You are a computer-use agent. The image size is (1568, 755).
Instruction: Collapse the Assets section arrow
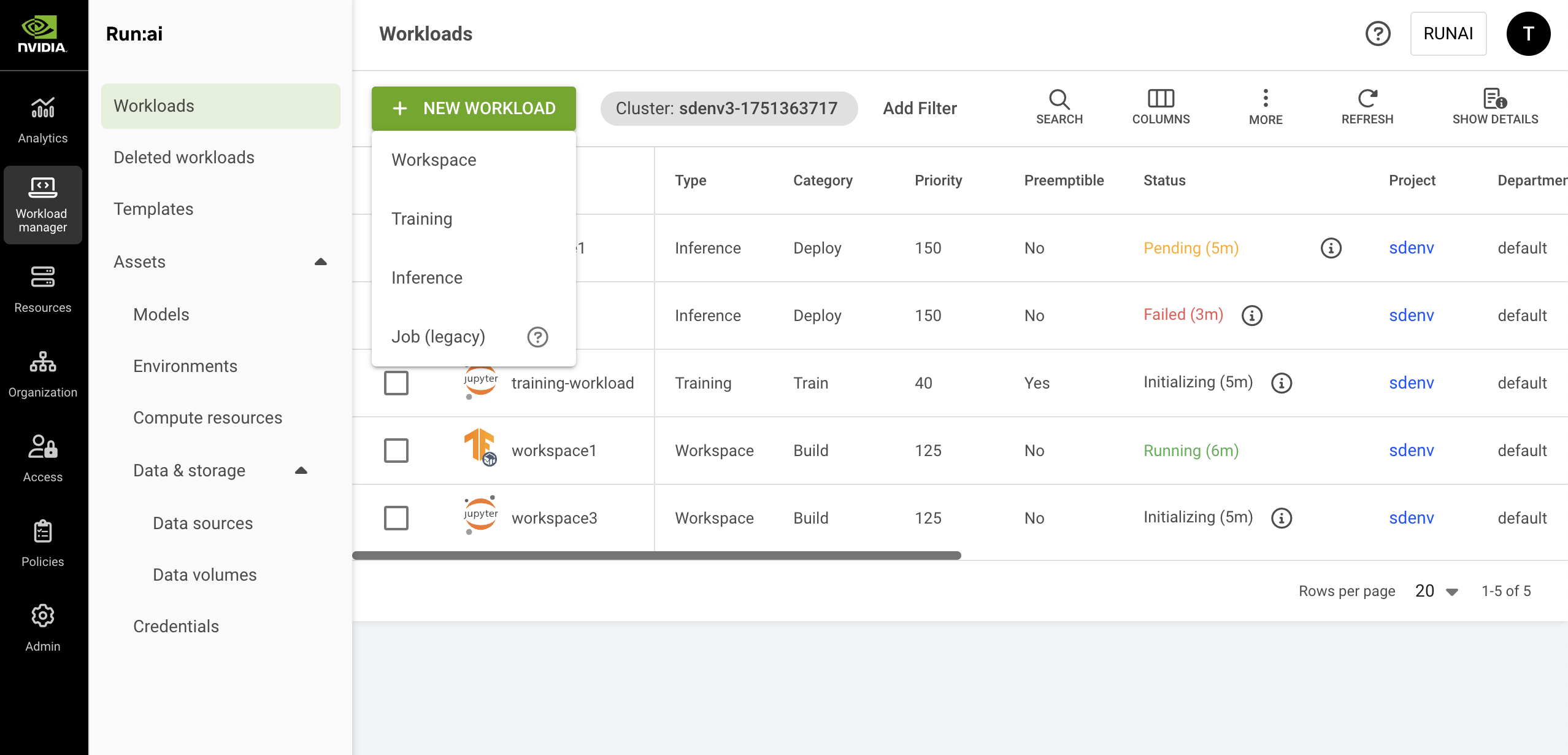pyautogui.click(x=320, y=262)
